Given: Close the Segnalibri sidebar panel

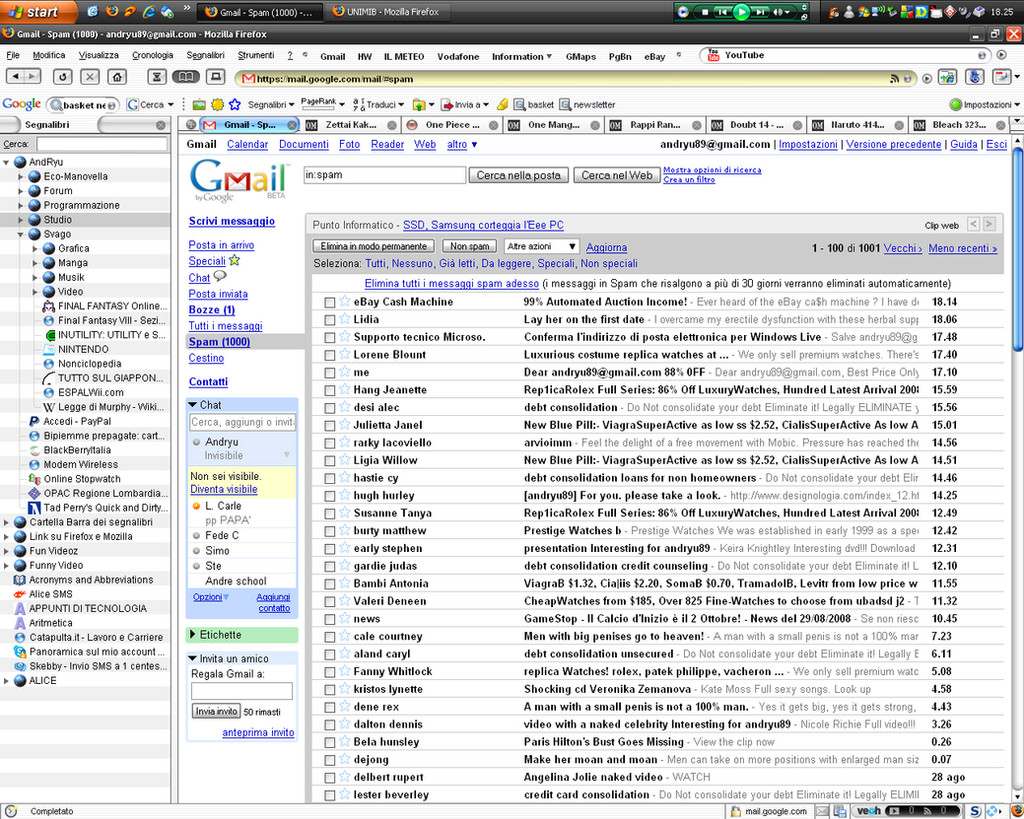Looking at the screenshot, I should [x=161, y=125].
